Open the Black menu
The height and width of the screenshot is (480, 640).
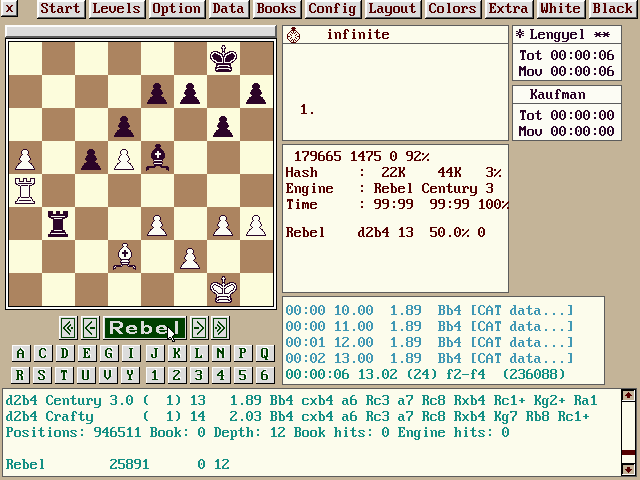(613, 9)
